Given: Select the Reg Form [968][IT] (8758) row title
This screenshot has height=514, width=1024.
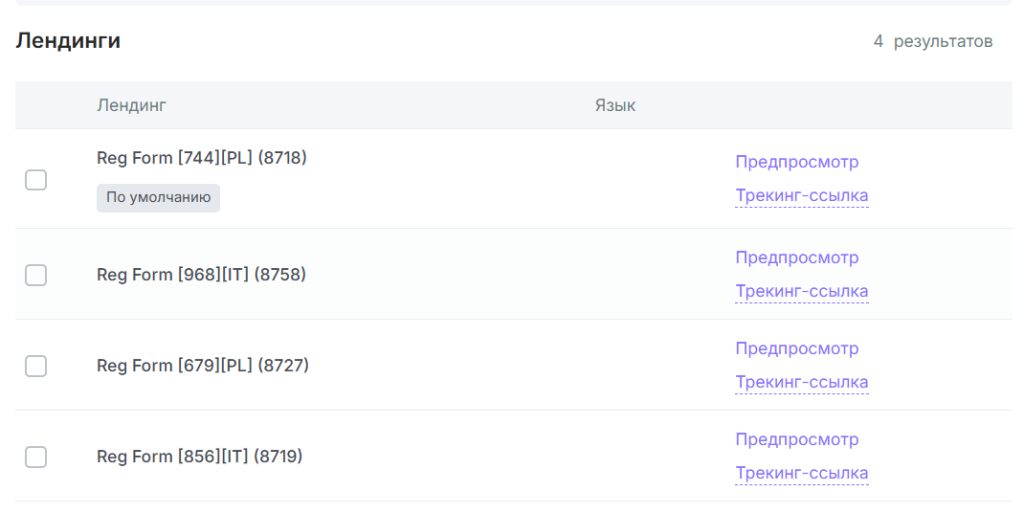Looking at the screenshot, I should [x=201, y=275].
